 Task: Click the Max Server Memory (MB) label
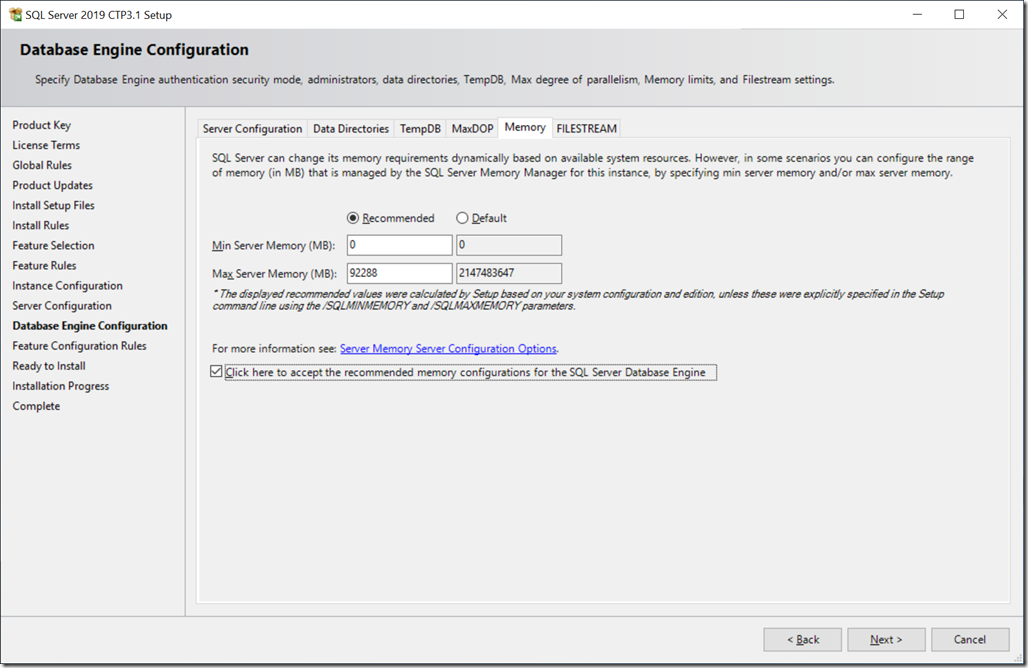click(x=274, y=273)
